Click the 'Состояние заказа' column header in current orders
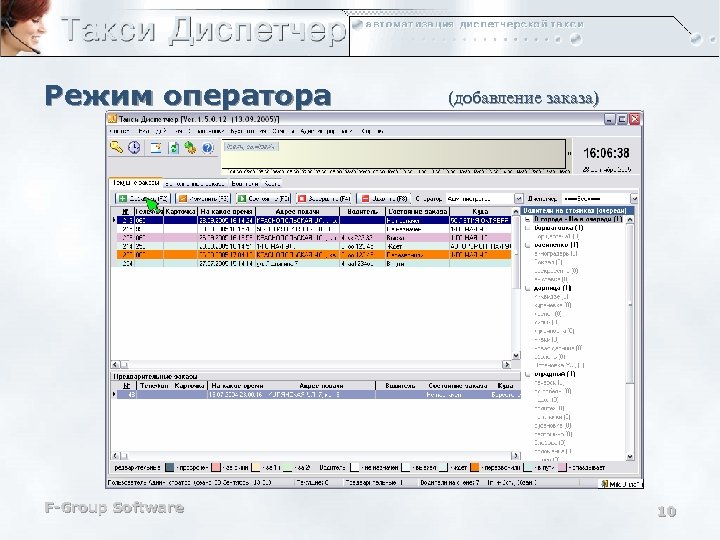 [x=417, y=211]
